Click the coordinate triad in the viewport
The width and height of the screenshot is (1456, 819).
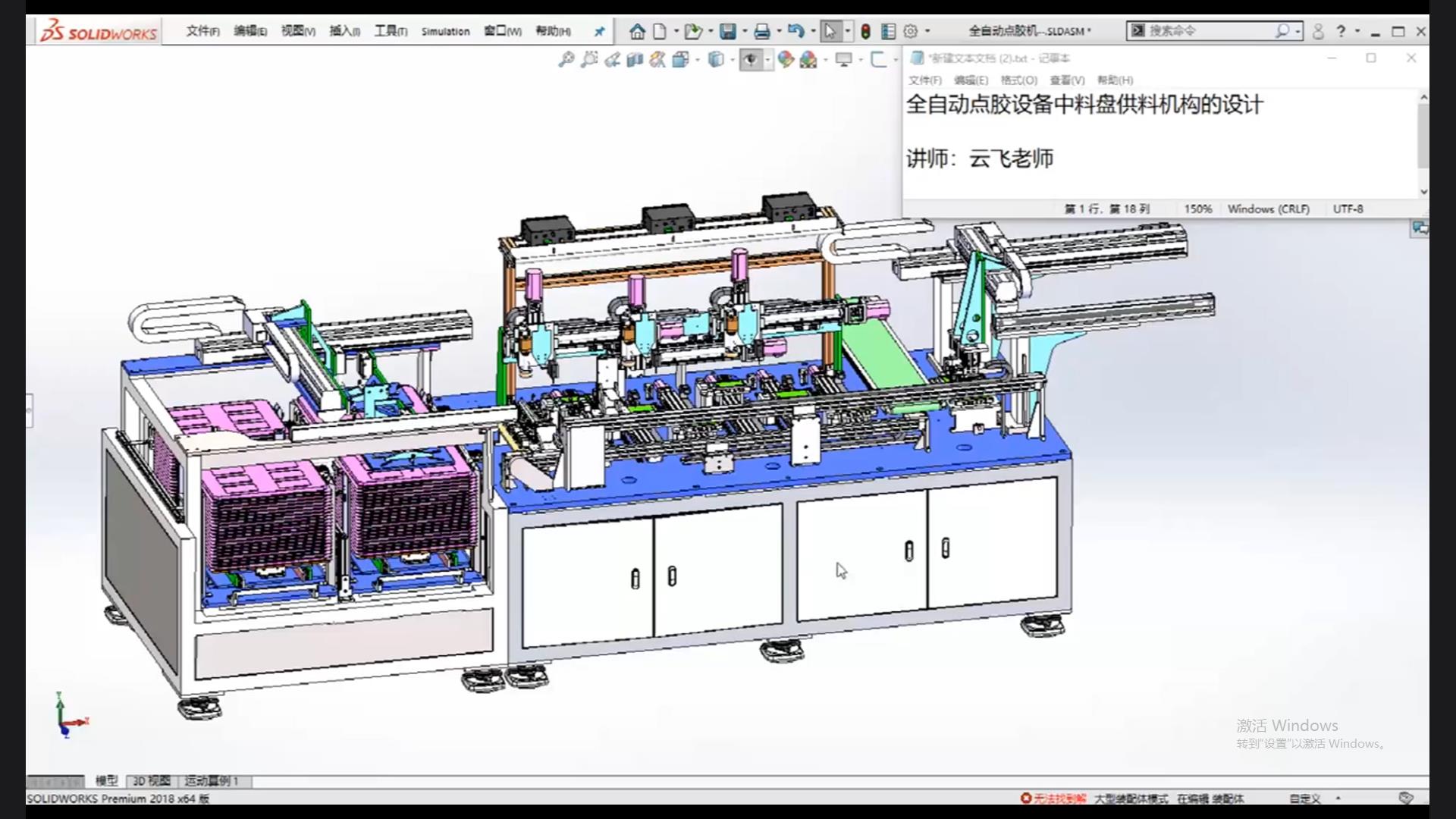coord(70,714)
